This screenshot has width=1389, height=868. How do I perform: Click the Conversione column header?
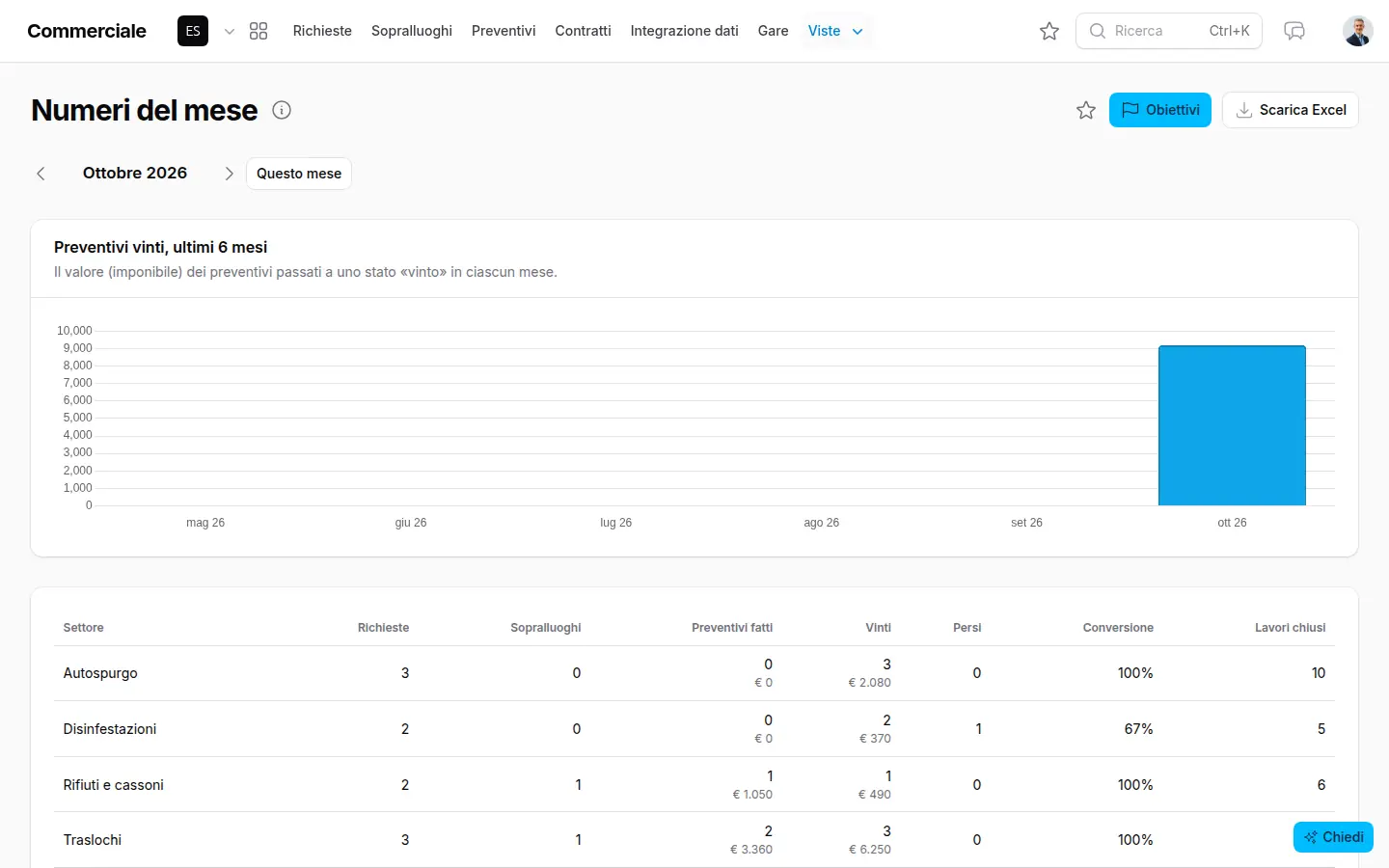pos(1118,628)
